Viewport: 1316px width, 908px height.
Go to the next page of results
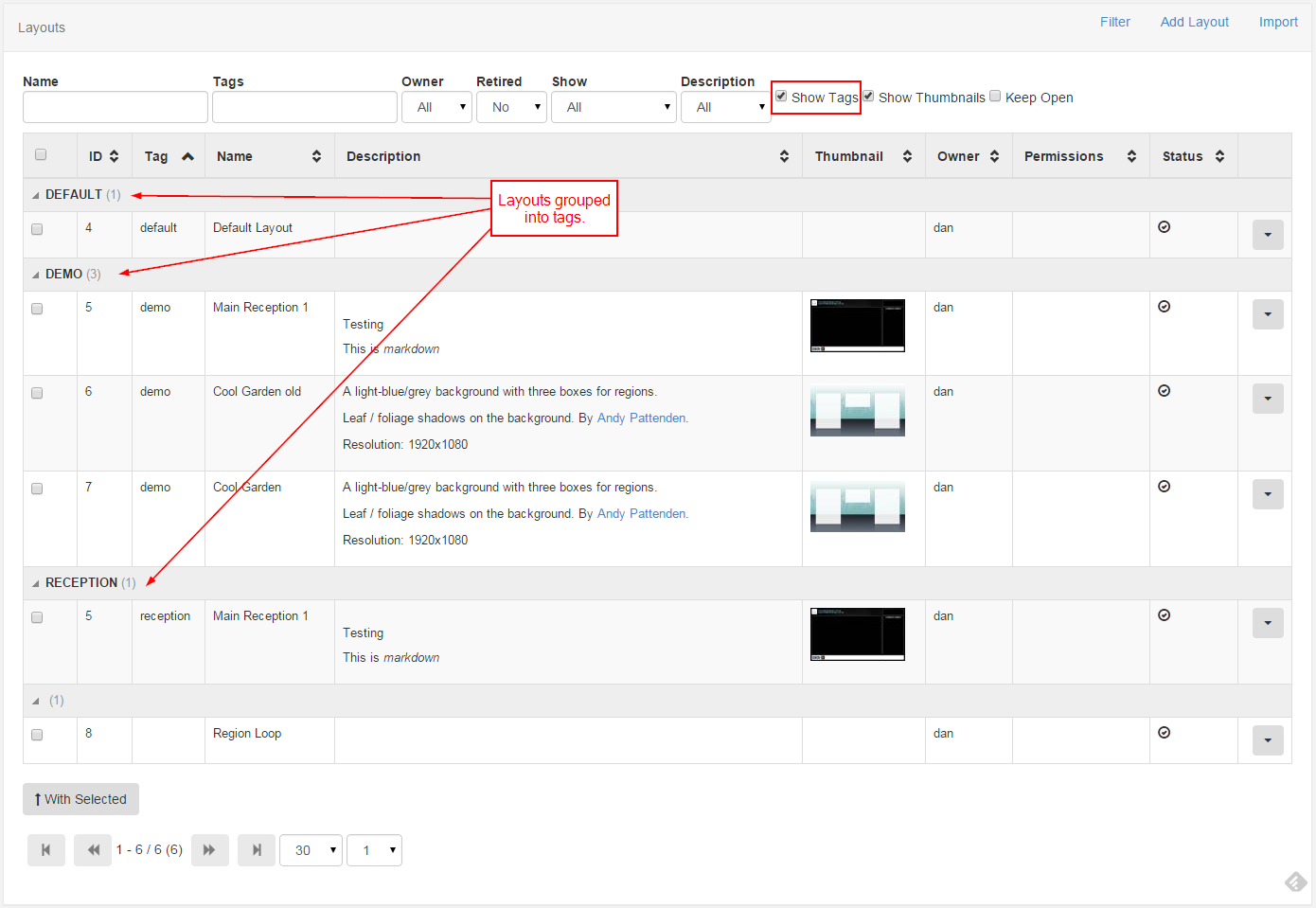pyautogui.click(x=210, y=850)
